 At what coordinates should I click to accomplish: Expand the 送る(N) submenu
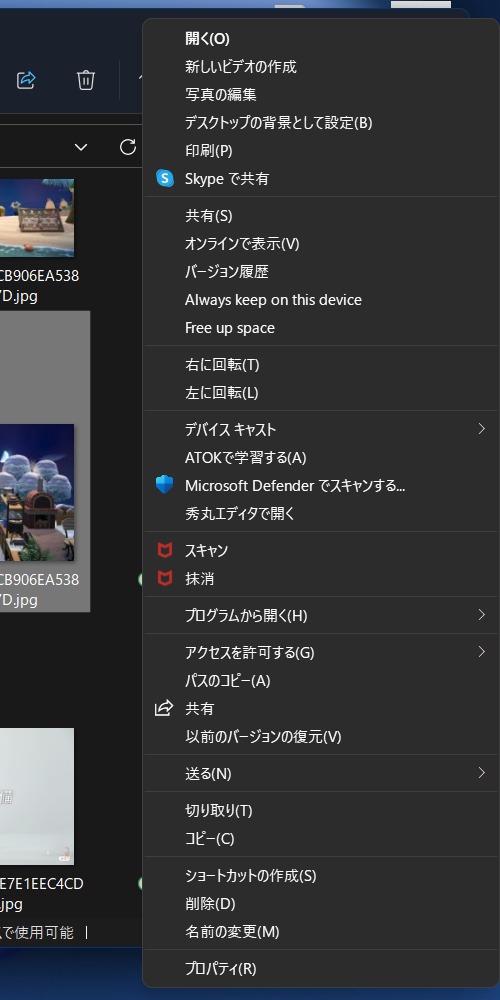[x=321, y=774]
